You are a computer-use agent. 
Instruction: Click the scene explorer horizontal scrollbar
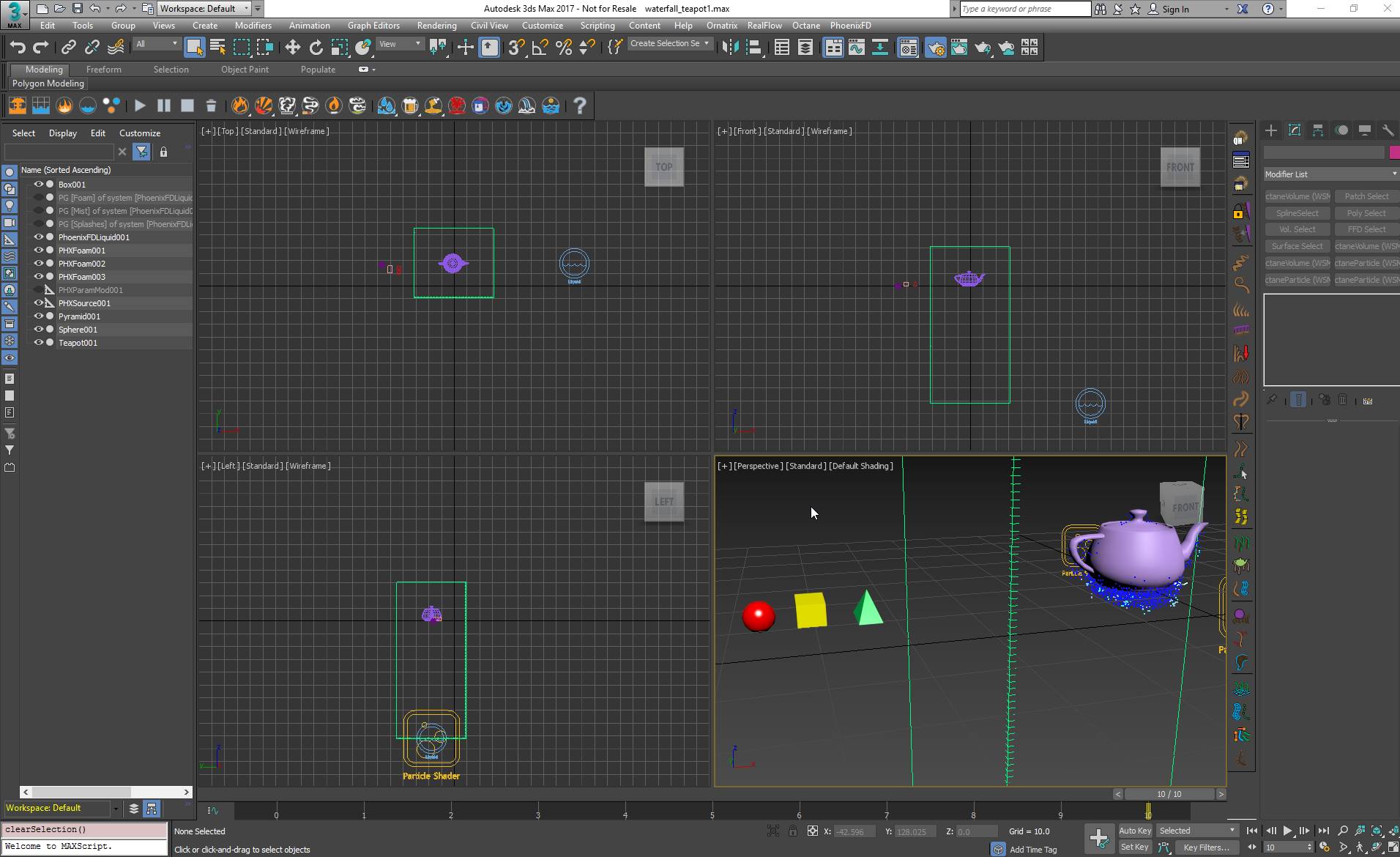[x=106, y=792]
